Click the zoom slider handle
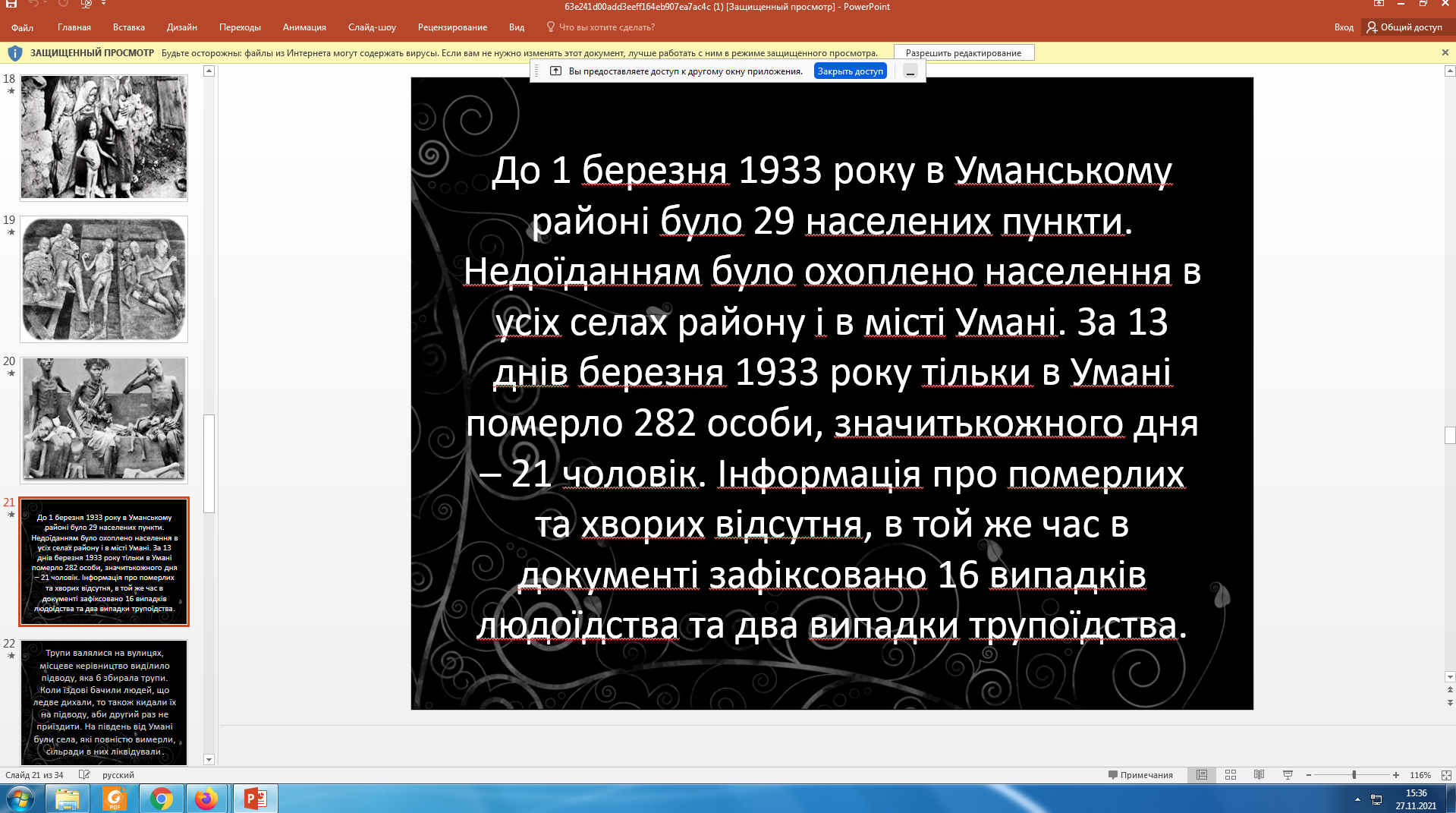This screenshot has width=1456, height=813. pos(1354,775)
